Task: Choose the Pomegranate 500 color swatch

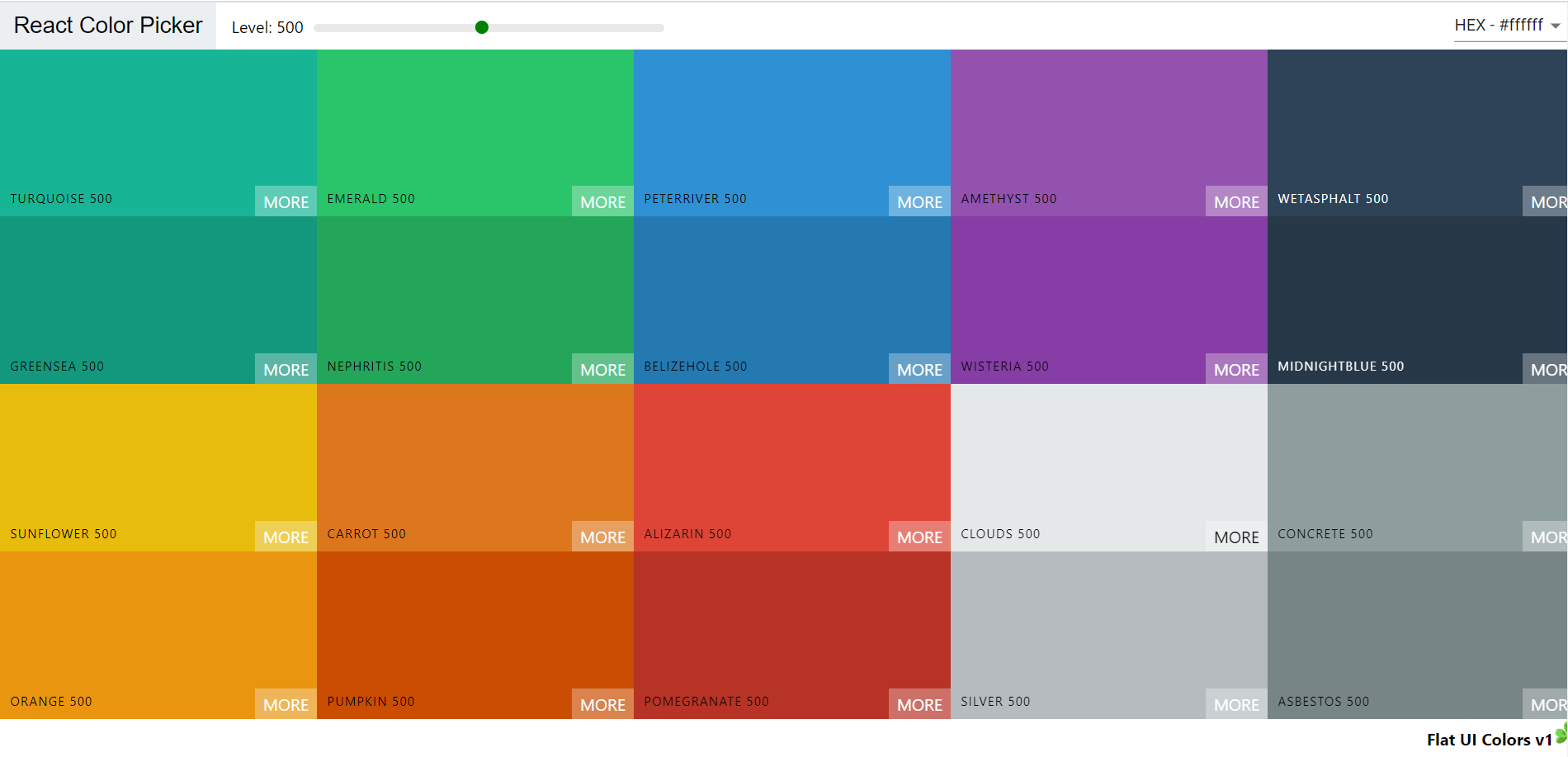Action: [x=792, y=635]
